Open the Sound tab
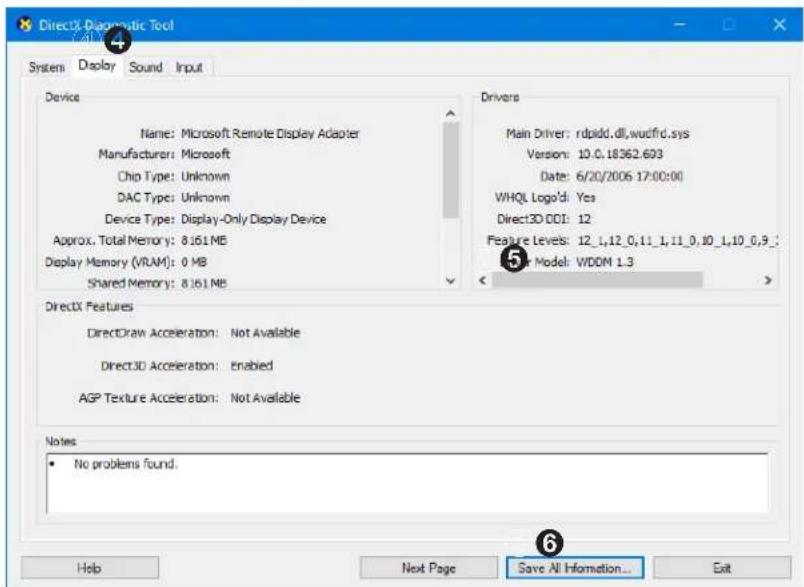The width and height of the screenshot is (804, 587). pos(146,67)
